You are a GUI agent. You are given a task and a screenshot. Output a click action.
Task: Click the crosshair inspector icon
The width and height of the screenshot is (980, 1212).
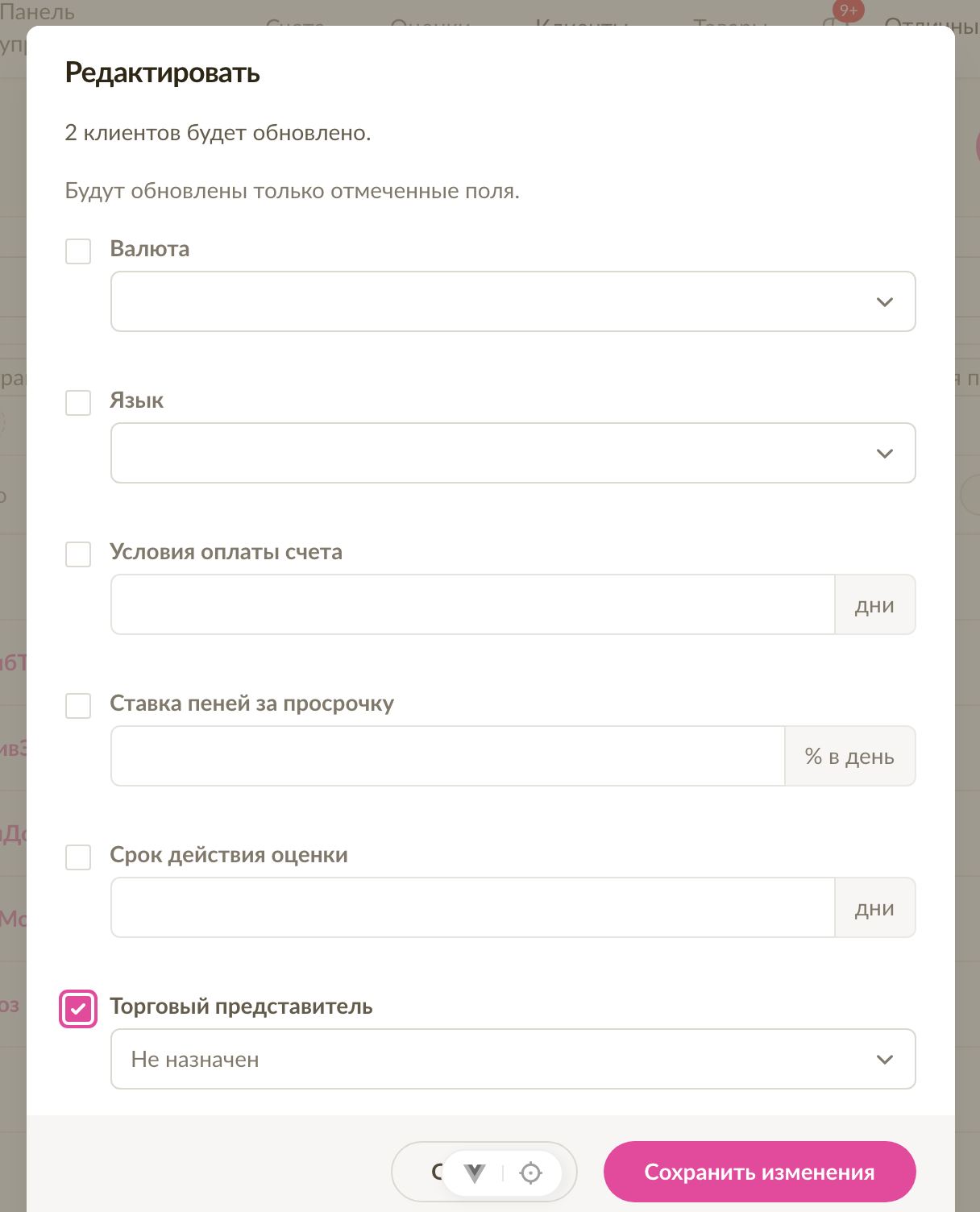pyautogui.click(x=531, y=1173)
